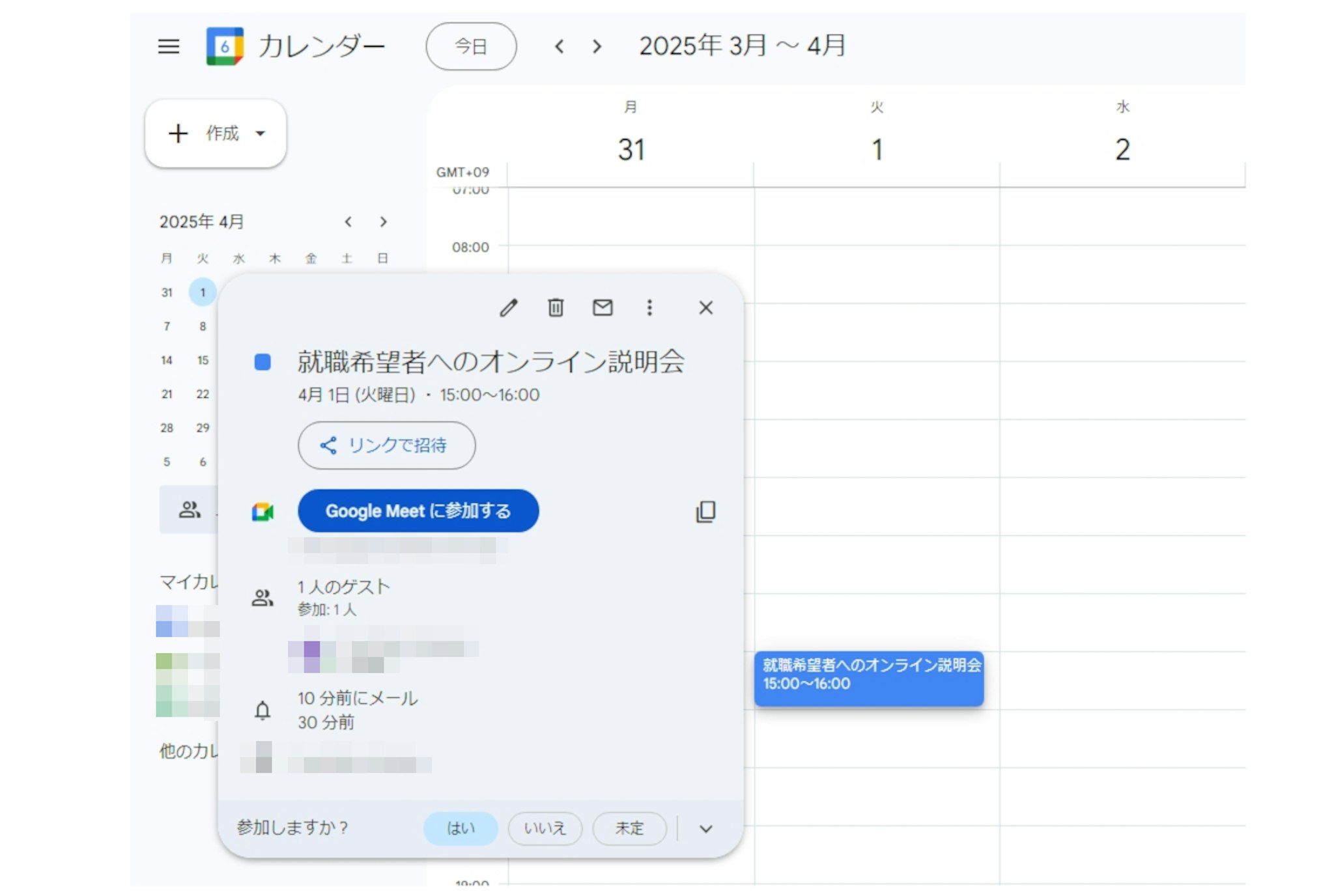
Task: Delete event with trash icon
Action: (556, 307)
